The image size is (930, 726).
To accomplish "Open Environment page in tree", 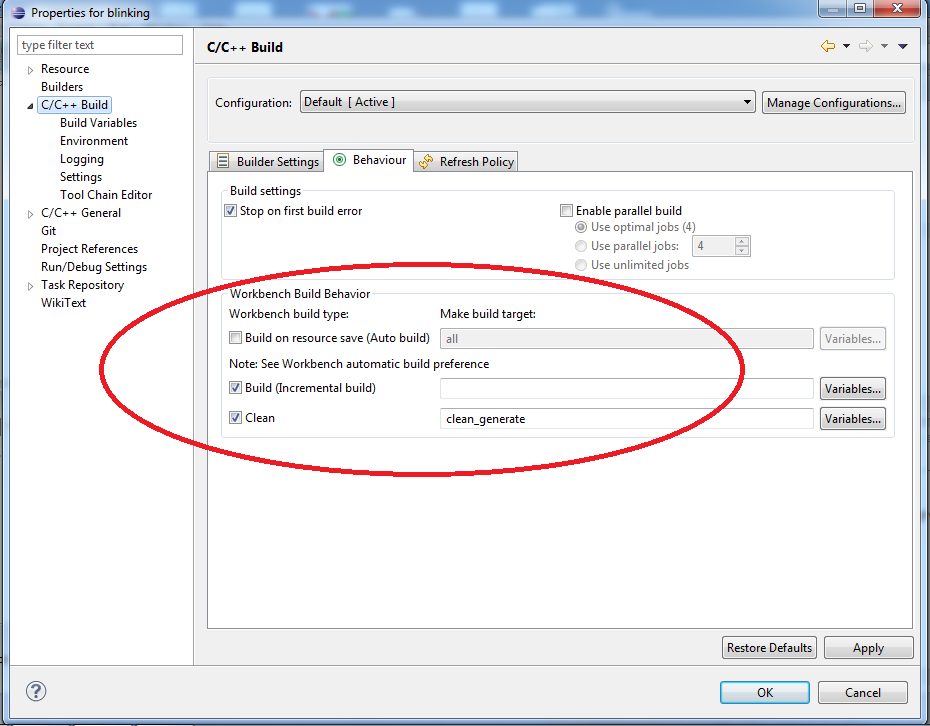I will [x=94, y=141].
